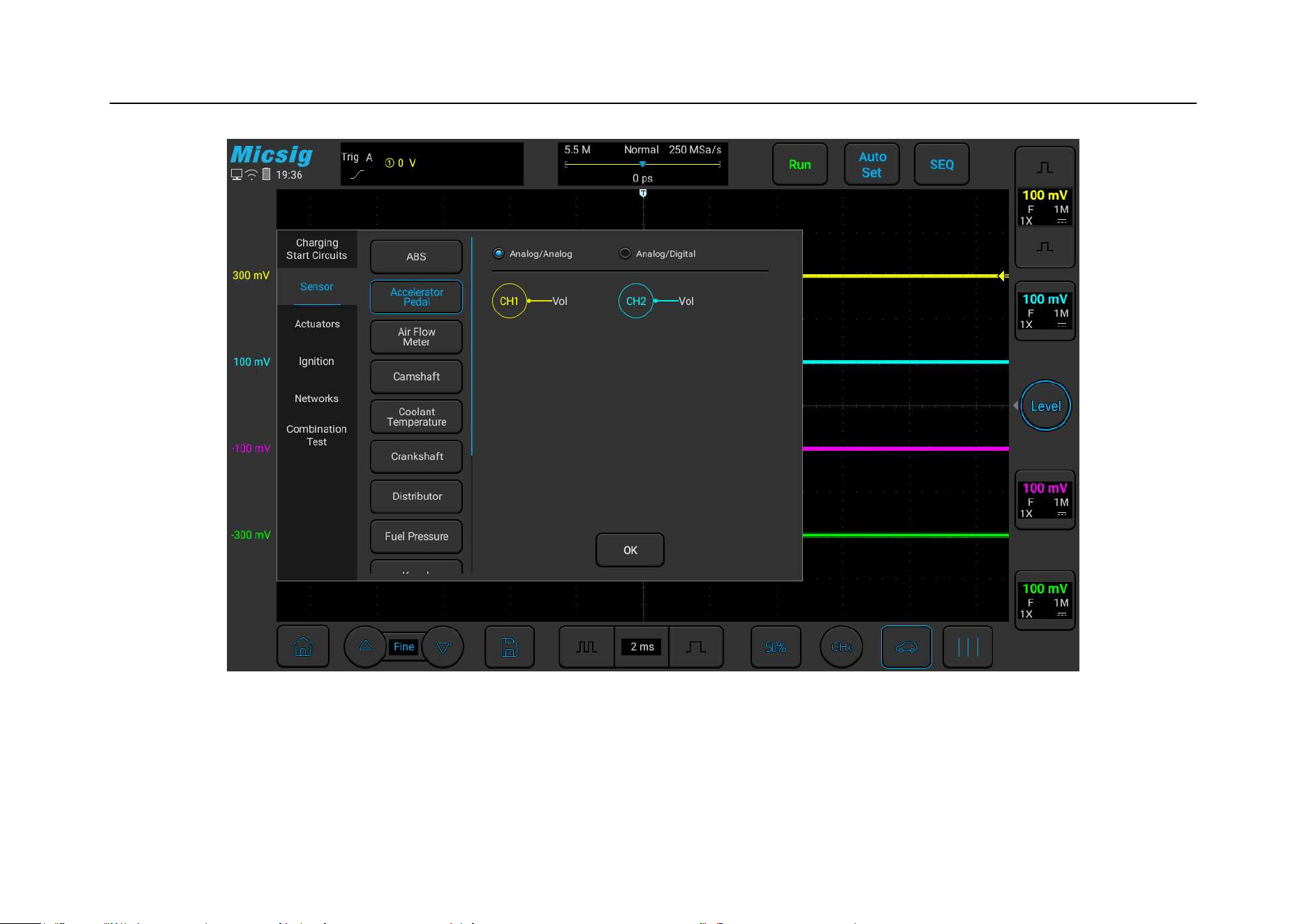Tap the second pulse waveform icon

pyautogui.click(x=1044, y=247)
